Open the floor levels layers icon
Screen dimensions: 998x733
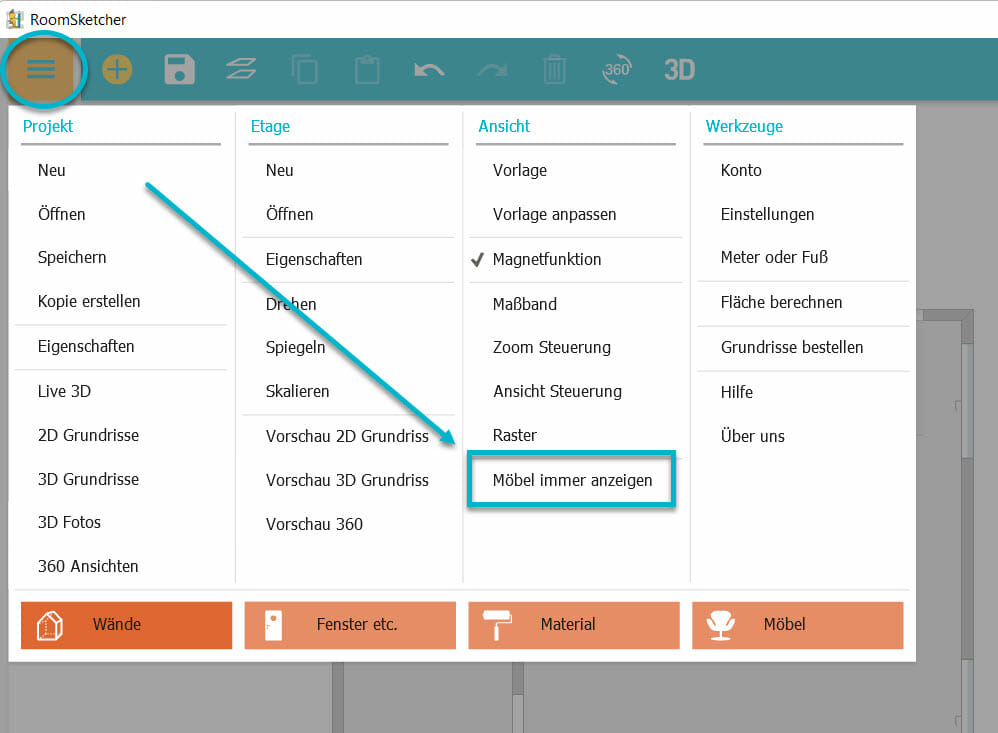pyautogui.click(x=241, y=69)
